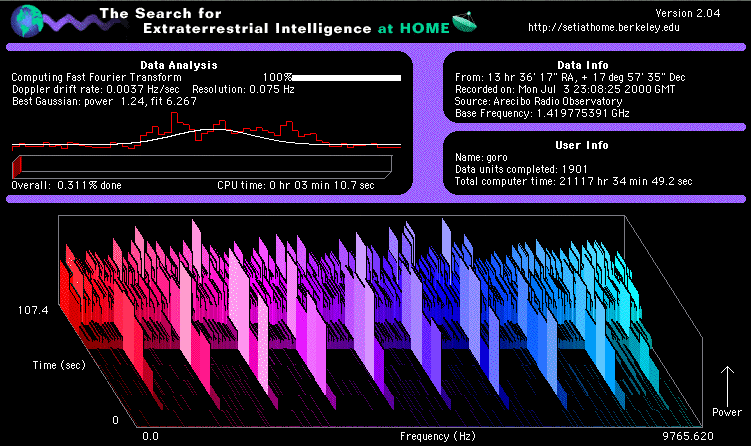
Task: Click the red overall progress bar
Action: click(200, 165)
